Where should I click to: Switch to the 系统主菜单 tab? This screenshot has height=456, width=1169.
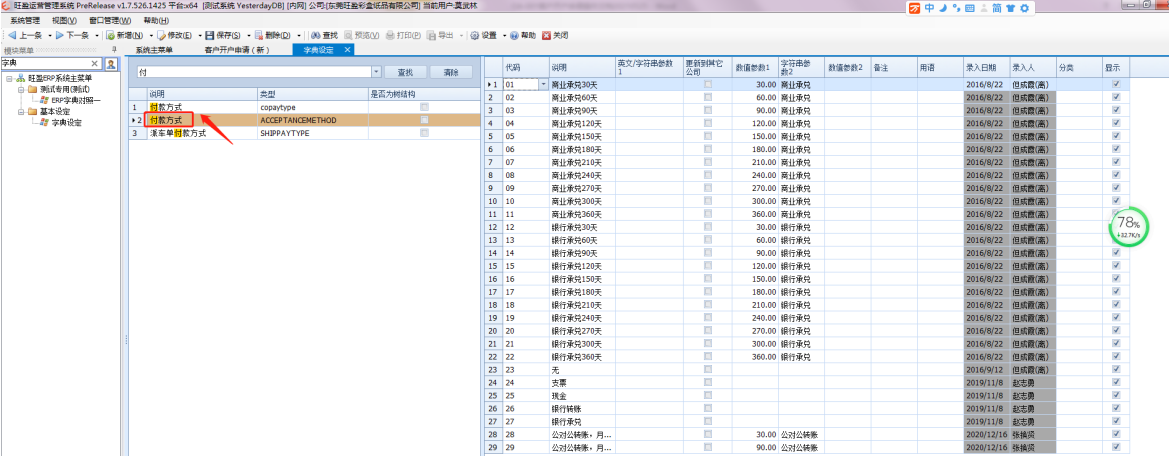(x=154, y=50)
